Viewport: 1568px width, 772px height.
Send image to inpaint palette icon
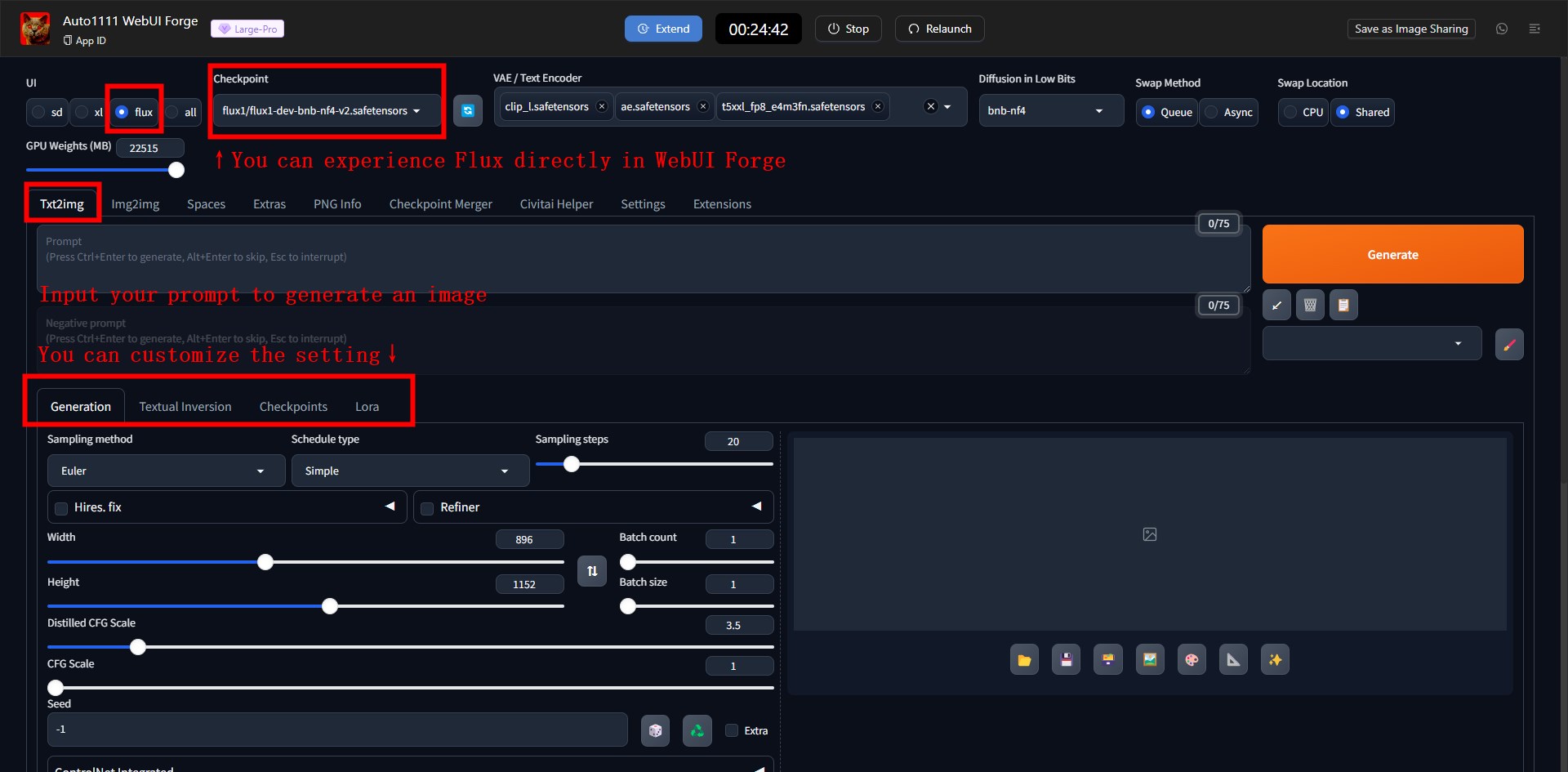pos(1192,660)
